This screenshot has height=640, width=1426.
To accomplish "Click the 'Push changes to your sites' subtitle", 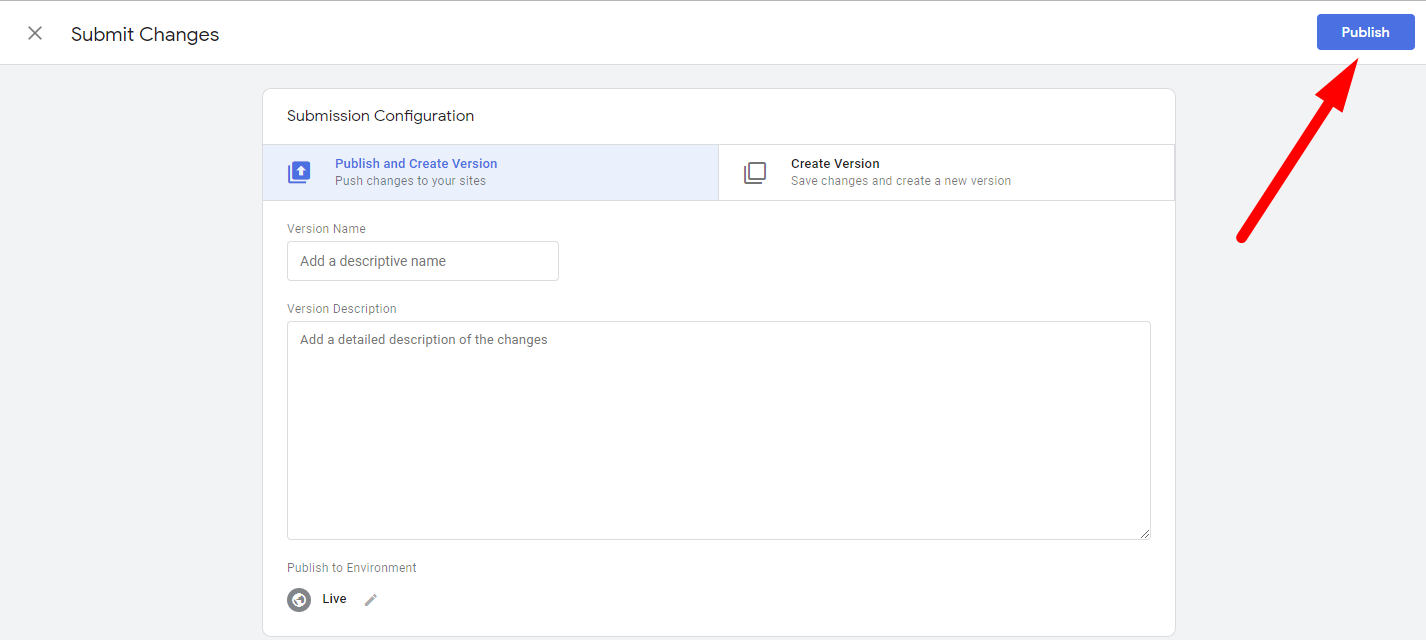I will point(410,181).
